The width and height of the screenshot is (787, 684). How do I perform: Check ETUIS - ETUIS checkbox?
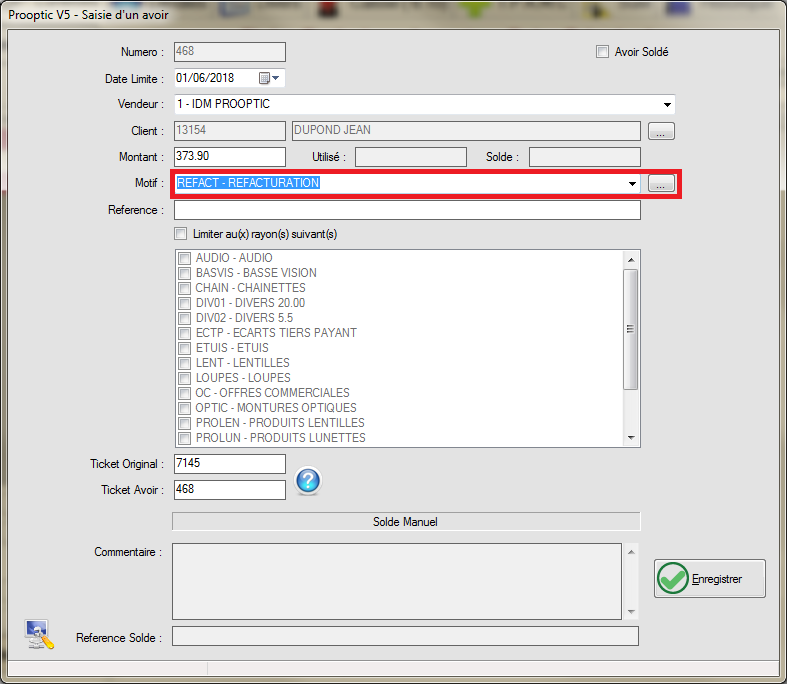(x=185, y=348)
